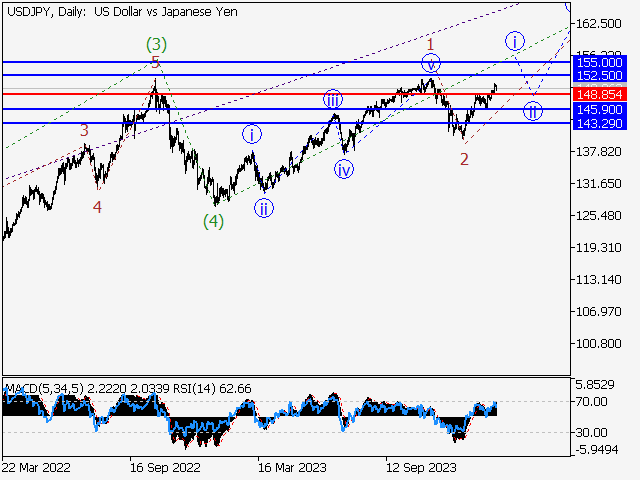Viewport: 640px width, 480px height.
Task: Click the red wave 3 label
Action: coord(84,131)
